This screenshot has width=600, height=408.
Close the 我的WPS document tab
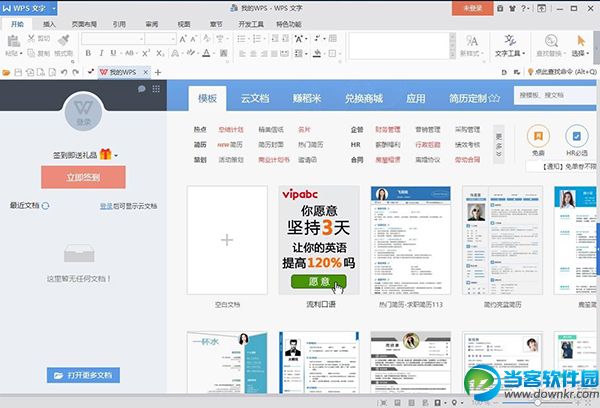[x=145, y=72]
